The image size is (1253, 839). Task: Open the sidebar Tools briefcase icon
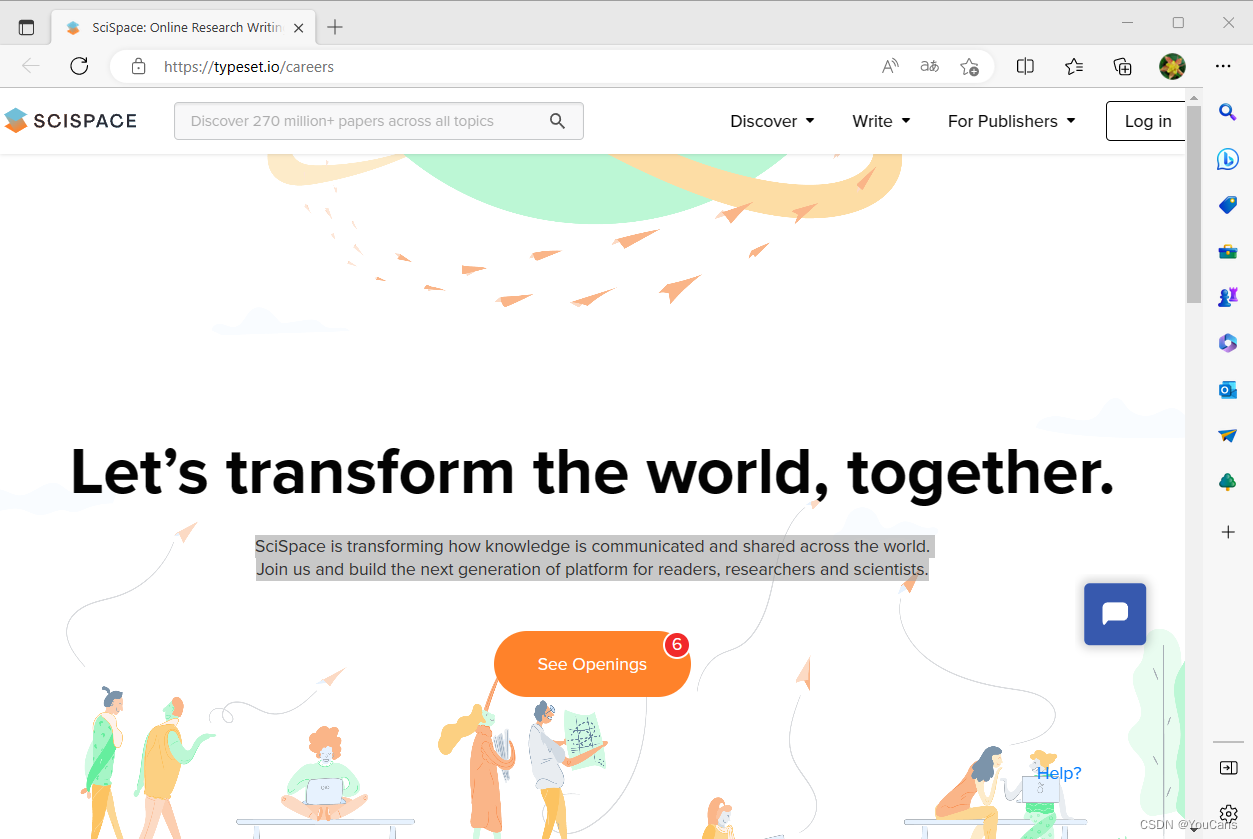(1228, 251)
